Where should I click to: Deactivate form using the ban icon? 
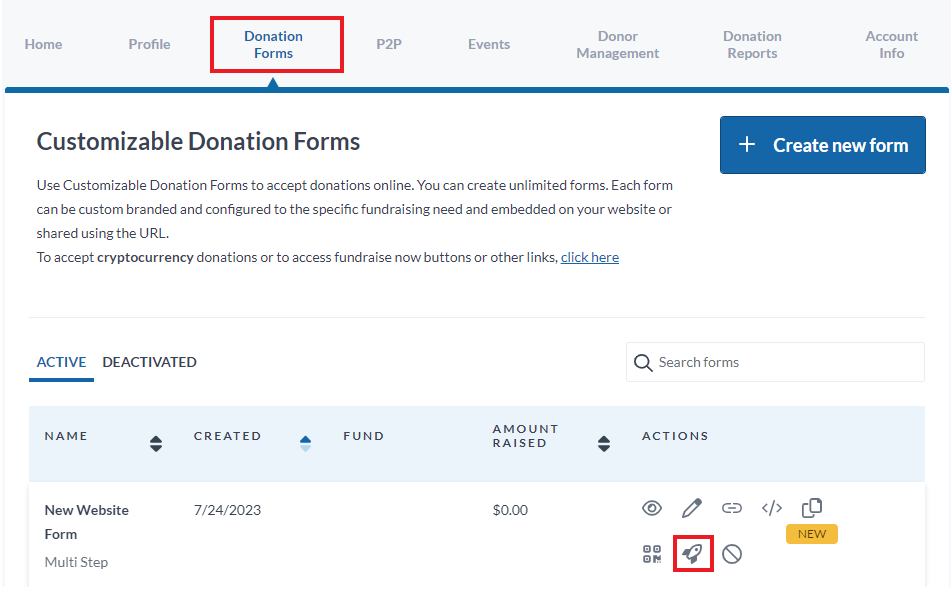pos(732,554)
